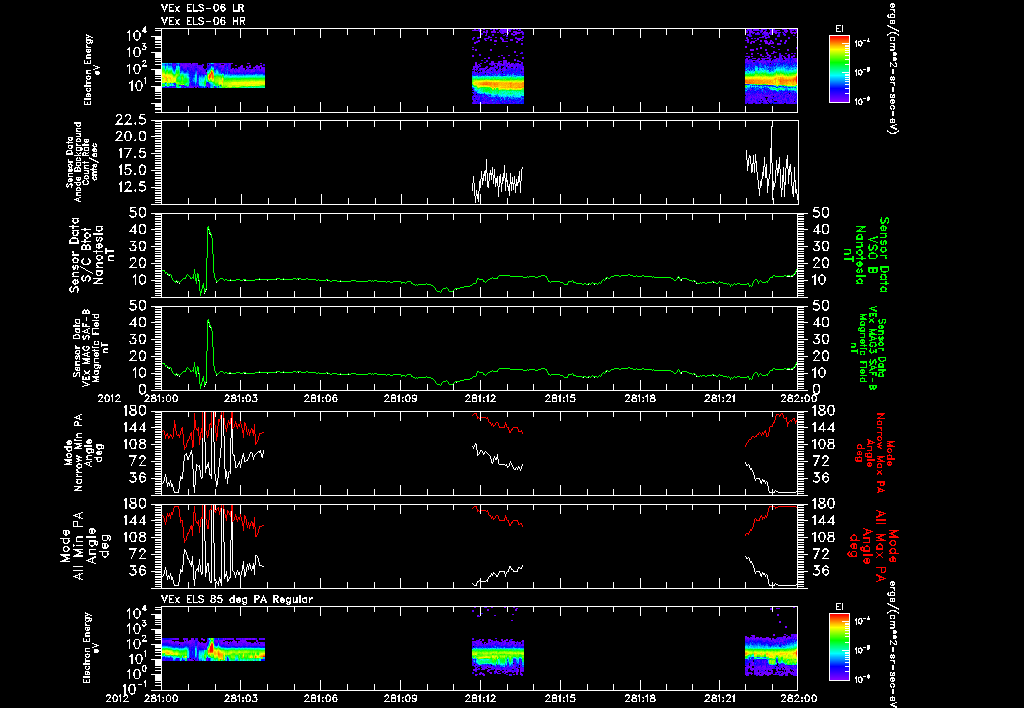Click white "VEx MAG SAF-B Magnetic Field" label
Screen dimensions: 1024x708
(90, 347)
